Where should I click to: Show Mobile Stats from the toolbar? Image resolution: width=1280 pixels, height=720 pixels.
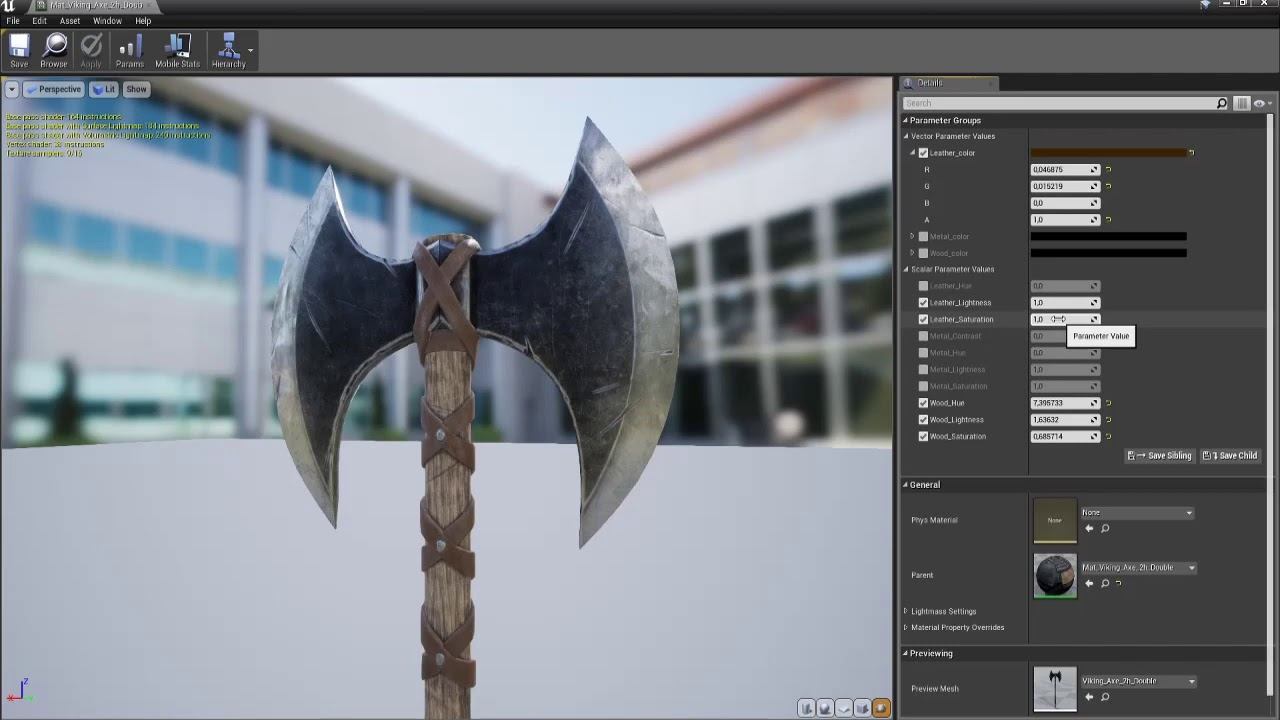click(177, 51)
